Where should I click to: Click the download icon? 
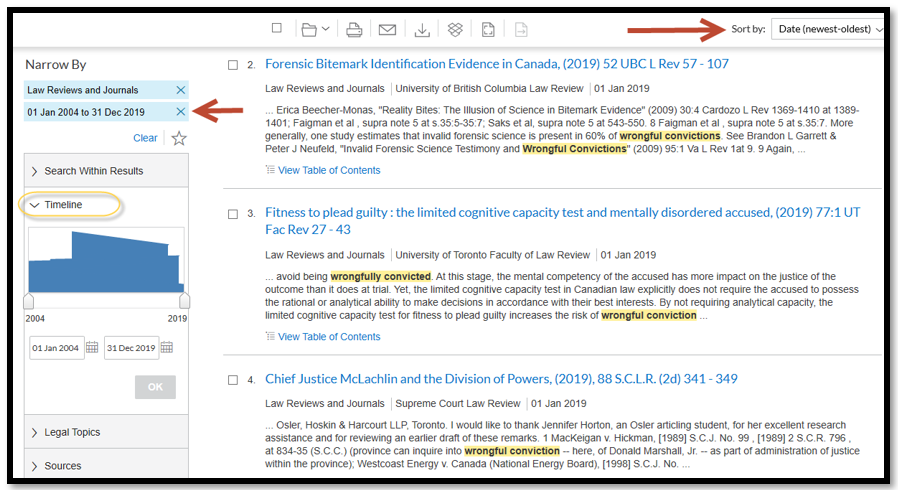(422, 30)
